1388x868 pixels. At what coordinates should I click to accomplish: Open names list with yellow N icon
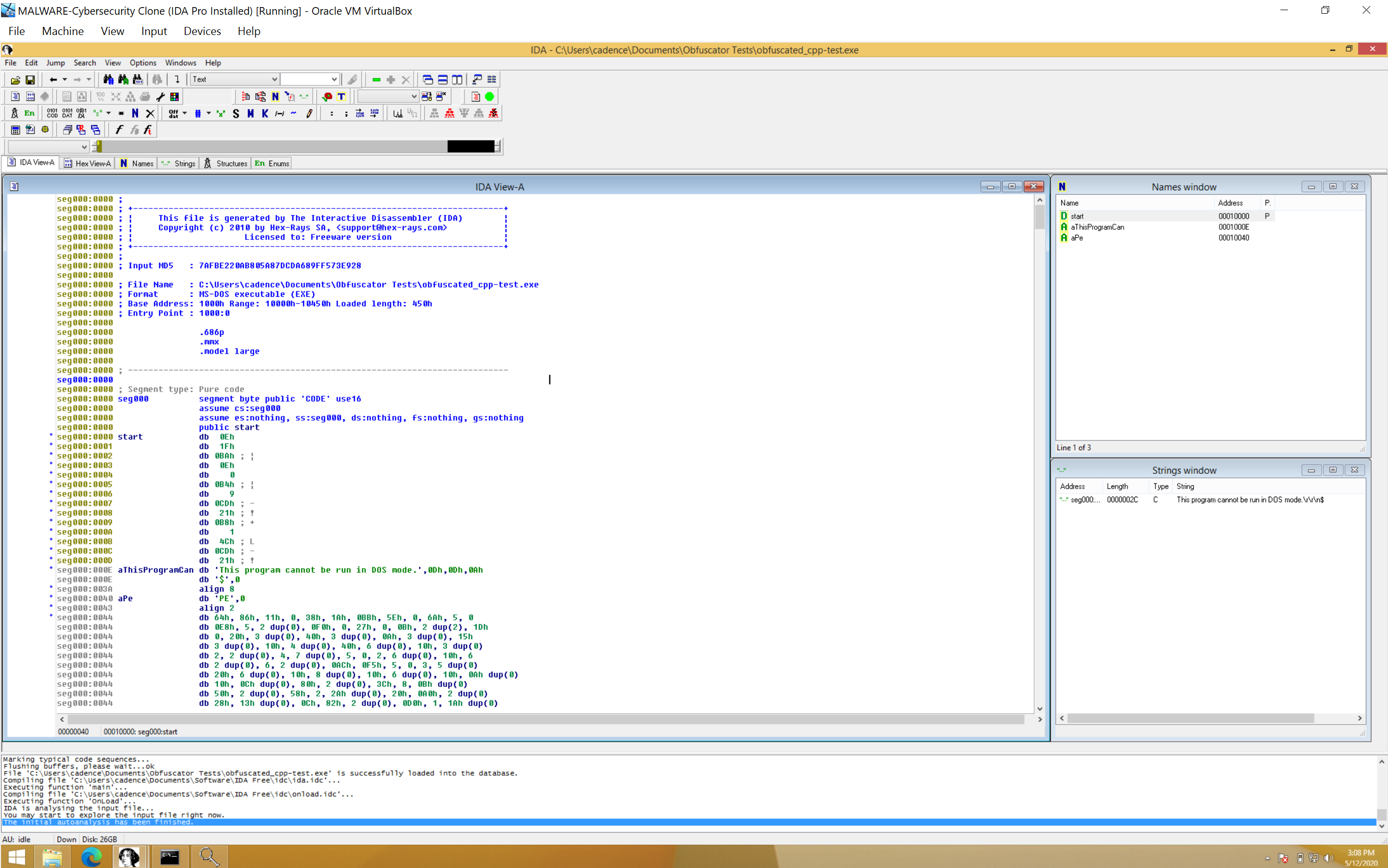(275, 96)
